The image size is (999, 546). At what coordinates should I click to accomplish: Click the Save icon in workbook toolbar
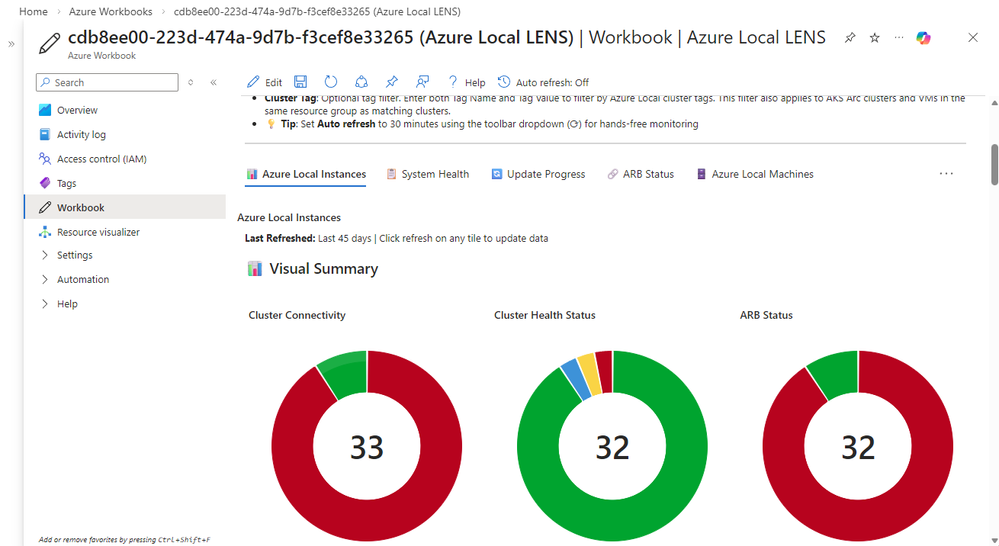pyautogui.click(x=300, y=82)
